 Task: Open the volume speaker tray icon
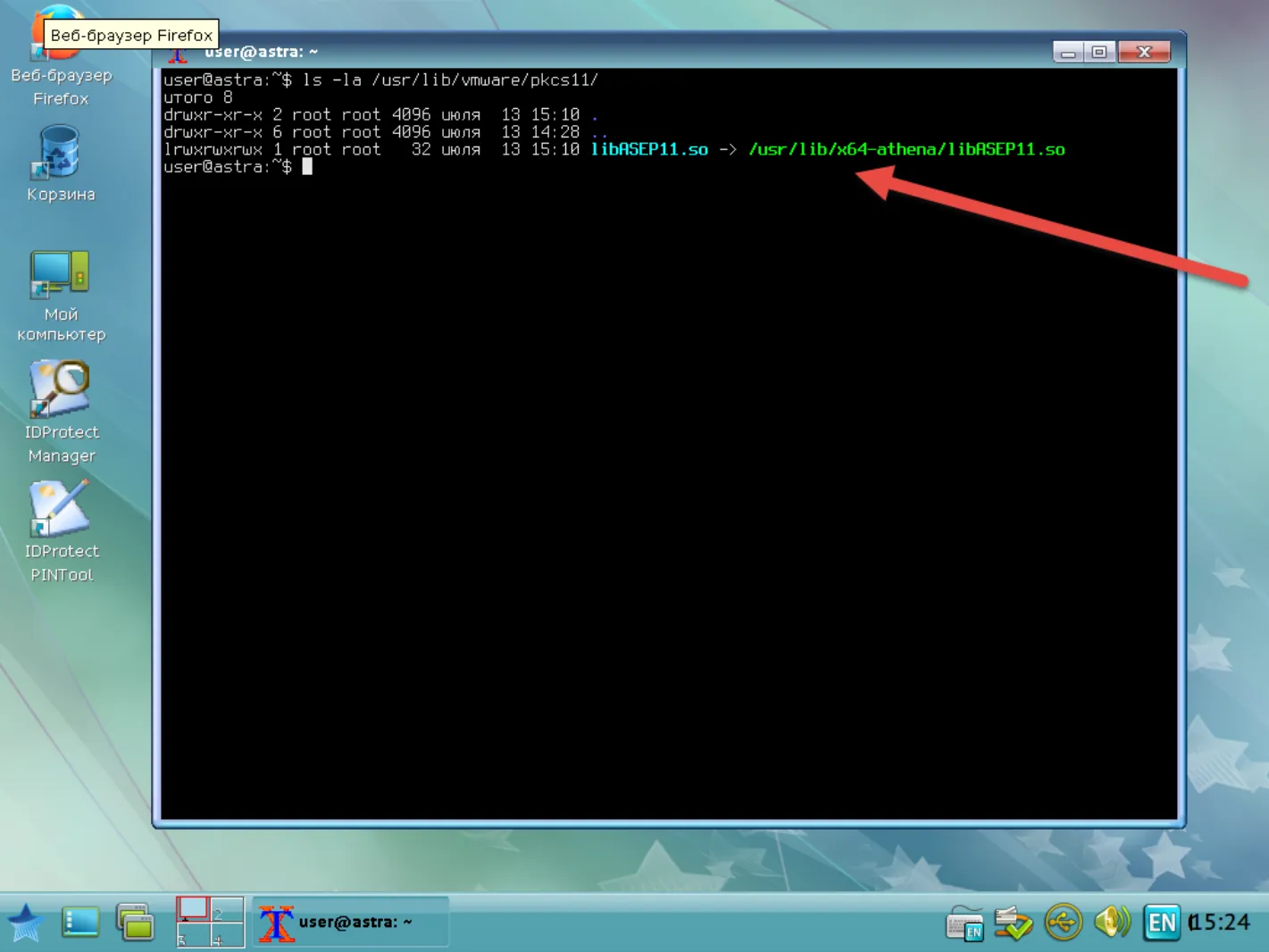pos(1112,923)
